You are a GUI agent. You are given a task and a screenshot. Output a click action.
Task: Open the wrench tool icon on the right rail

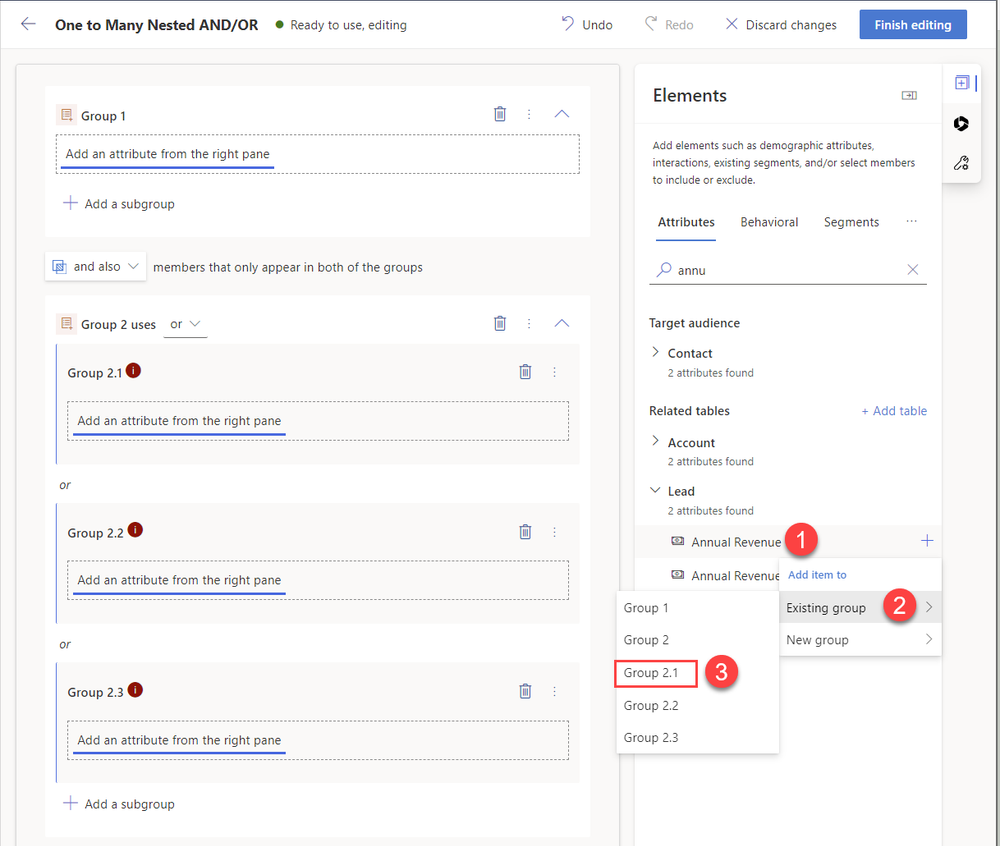point(960,162)
